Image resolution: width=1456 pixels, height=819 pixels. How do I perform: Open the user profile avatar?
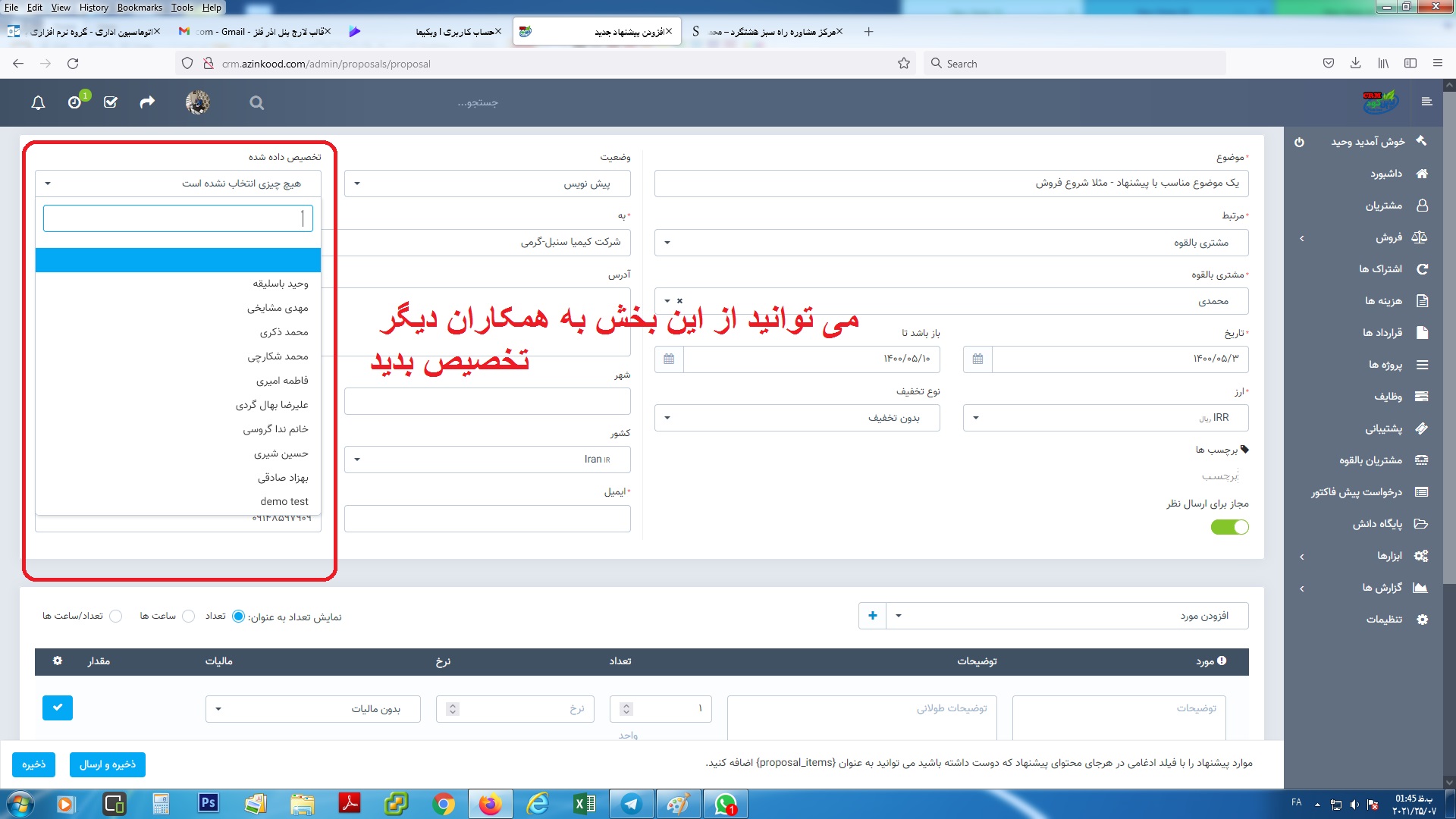198,102
